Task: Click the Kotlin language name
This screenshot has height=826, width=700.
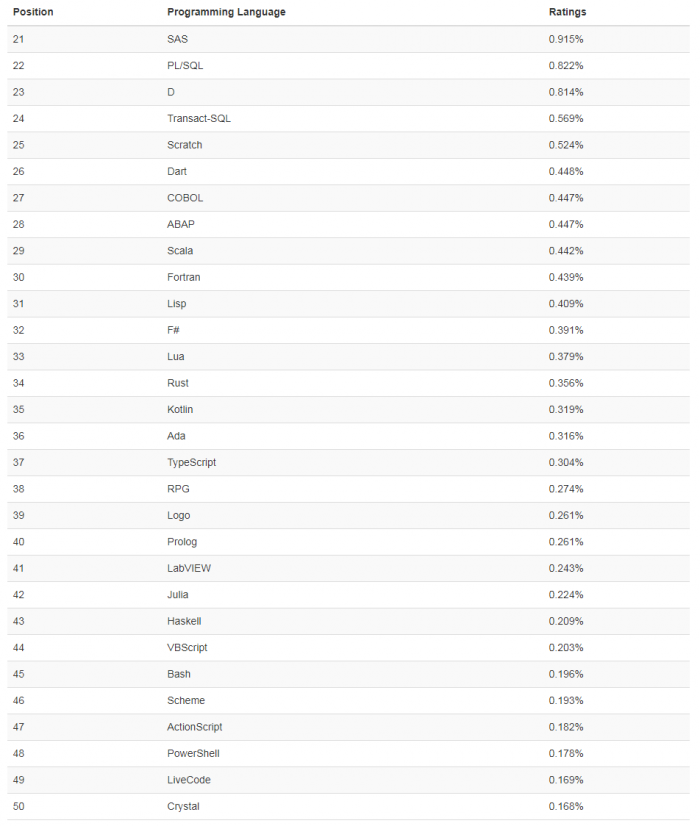Action: [x=180, y=409]
